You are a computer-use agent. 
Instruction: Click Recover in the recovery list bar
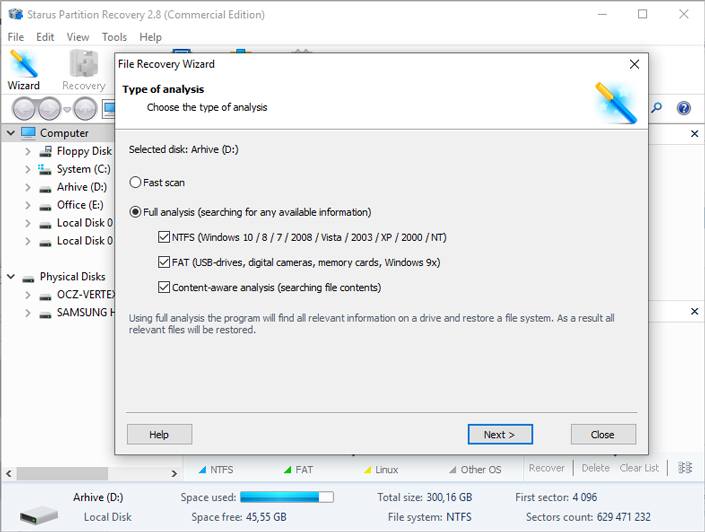tap(546, 468)
